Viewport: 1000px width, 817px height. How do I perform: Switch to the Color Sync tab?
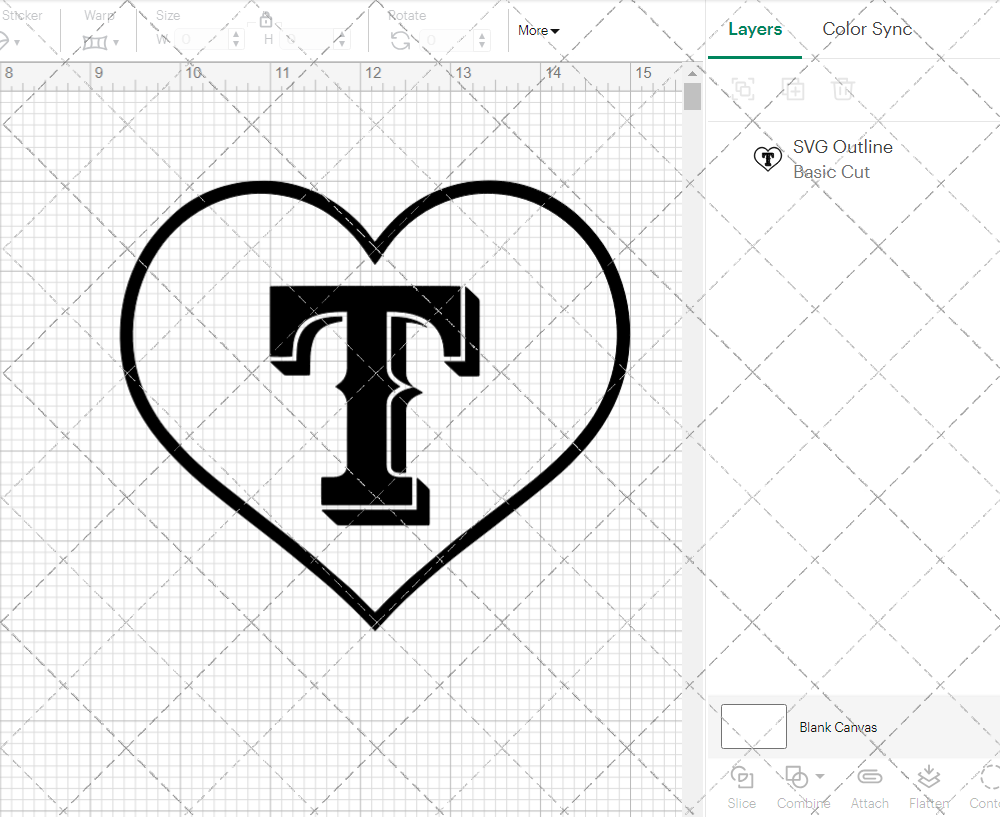point(867,29)
